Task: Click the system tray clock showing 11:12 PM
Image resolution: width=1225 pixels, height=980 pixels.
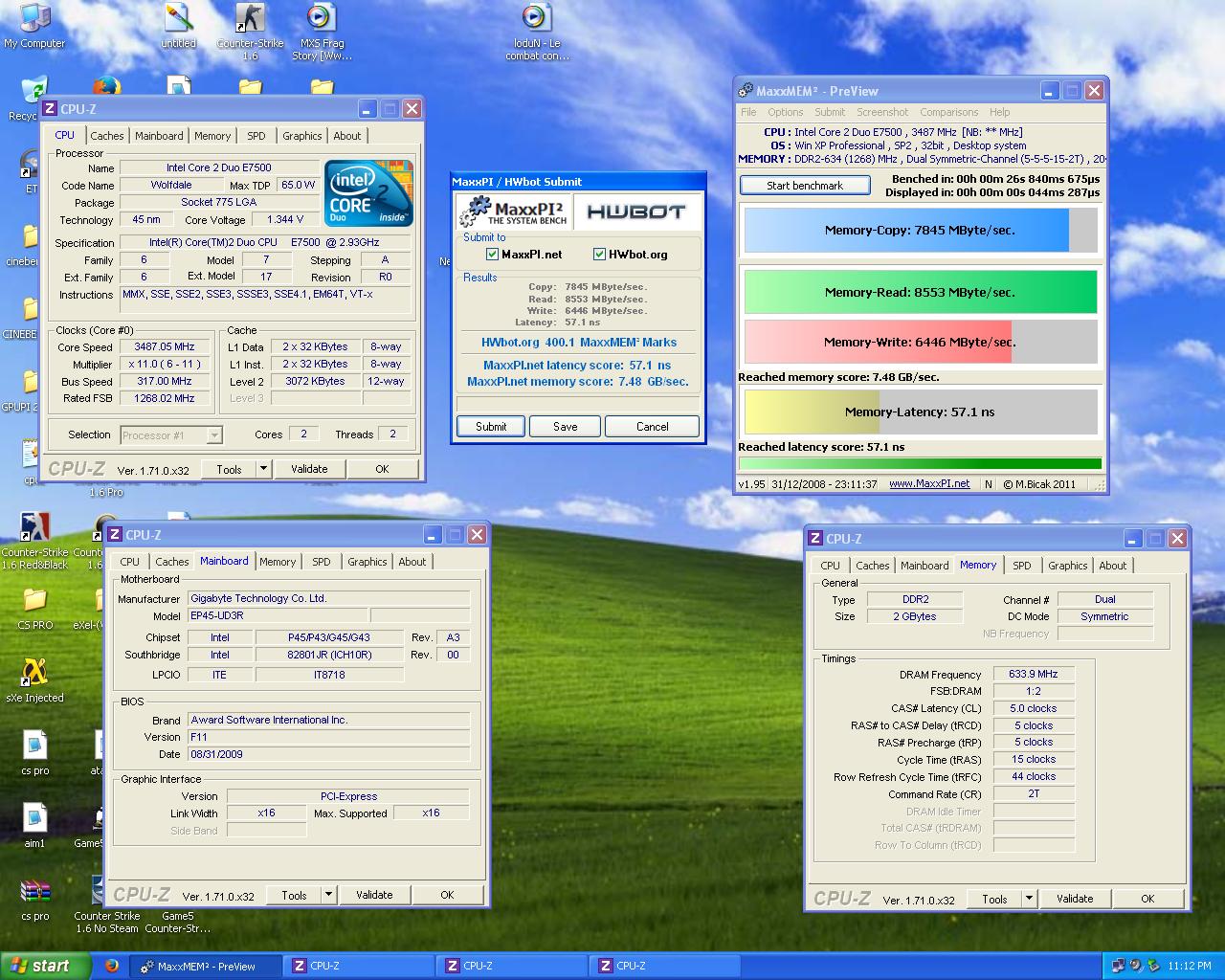Action: pyautogui.click(x=1190, y=966)
